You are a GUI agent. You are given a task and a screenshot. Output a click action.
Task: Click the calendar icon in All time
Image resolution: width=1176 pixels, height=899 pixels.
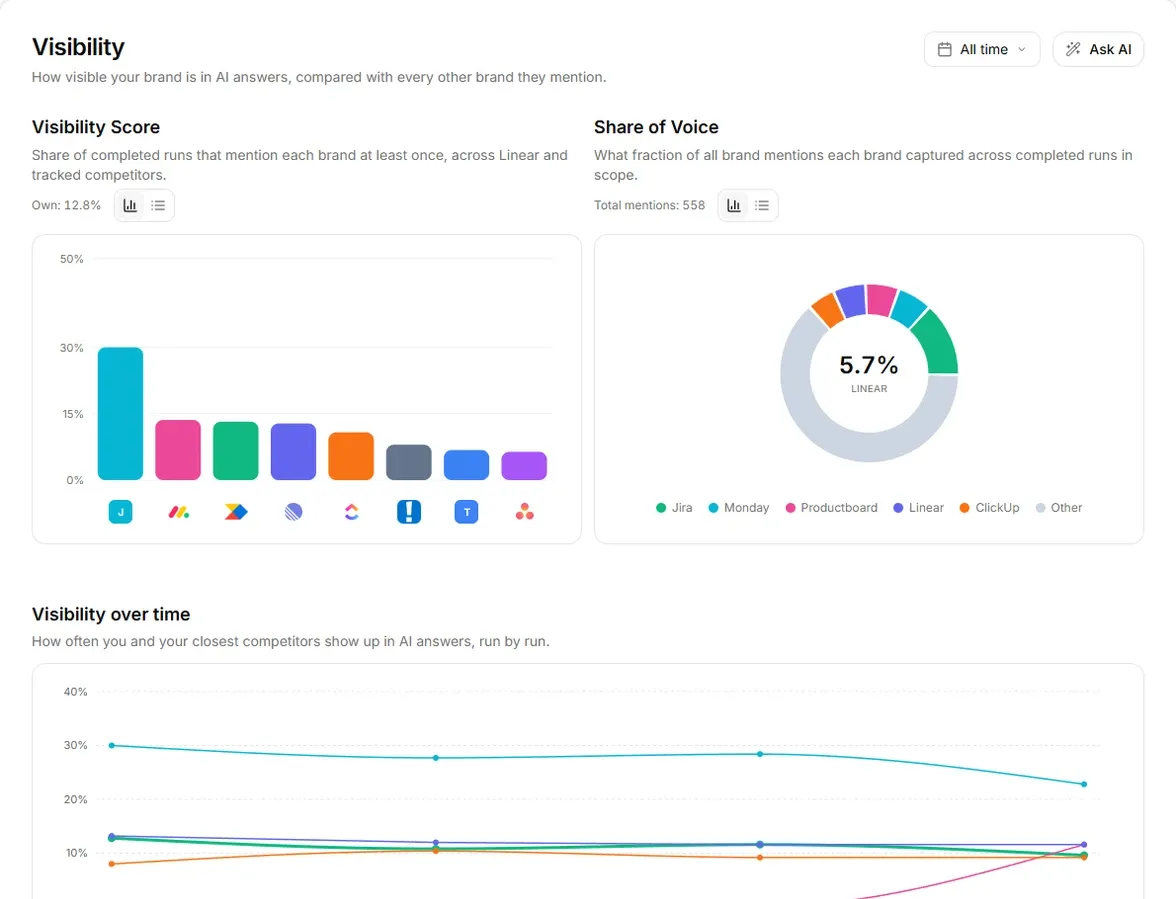[944, 49]
